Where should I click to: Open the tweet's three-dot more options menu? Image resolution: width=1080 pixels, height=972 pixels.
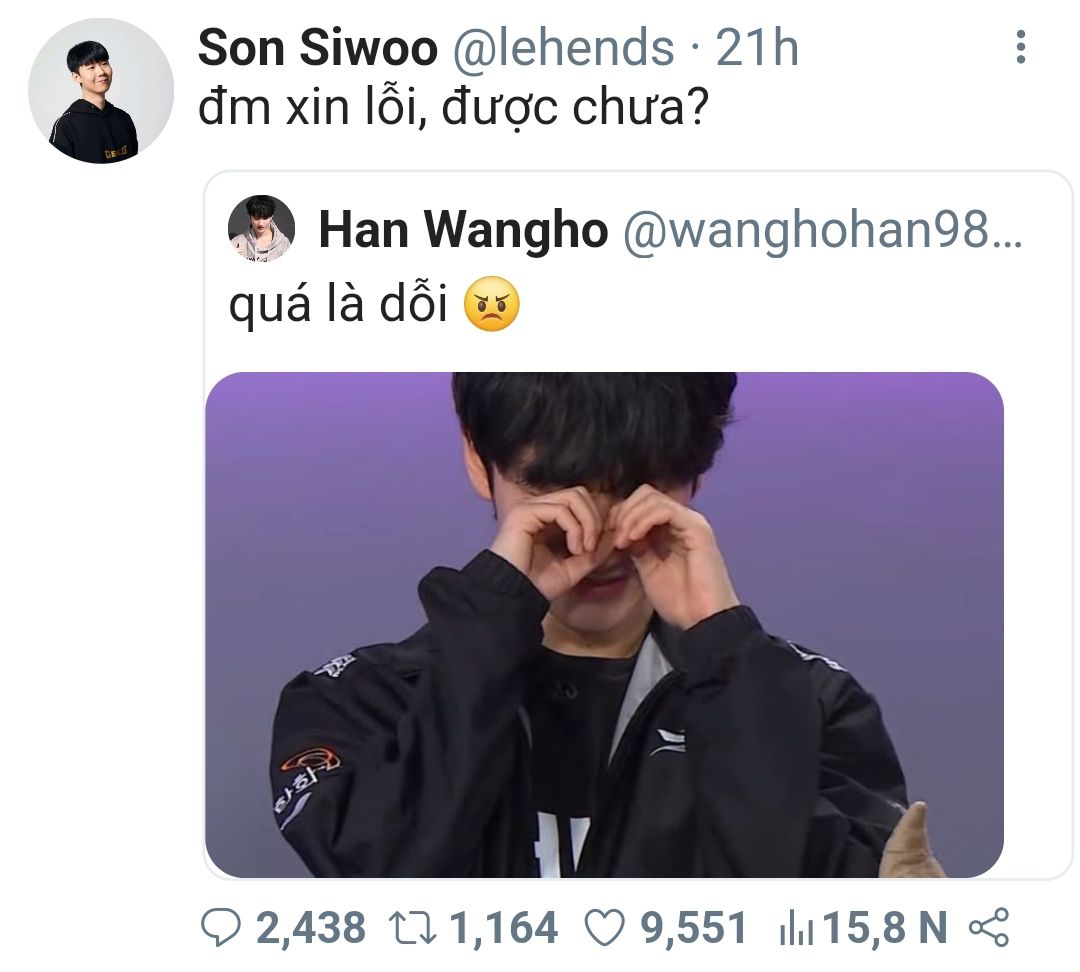click(x=1021, y=48)
